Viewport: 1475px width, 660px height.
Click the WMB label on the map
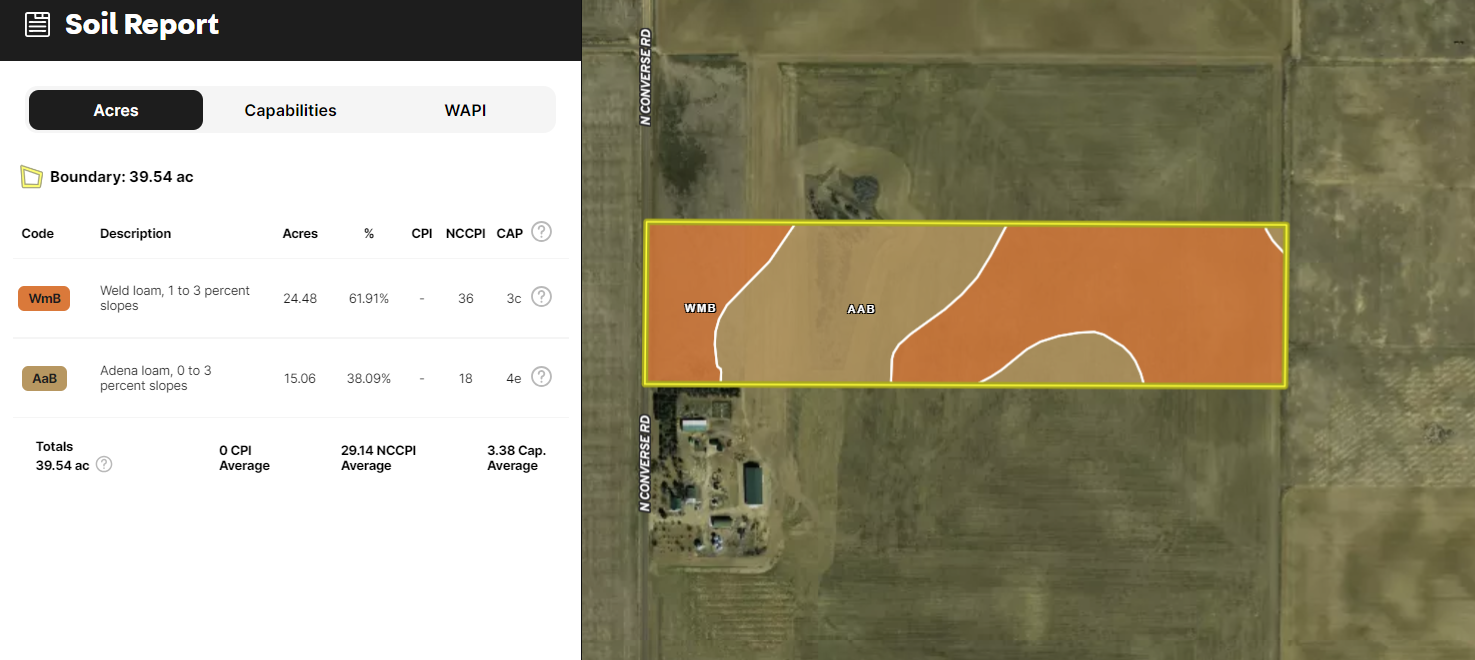[700, 308]
